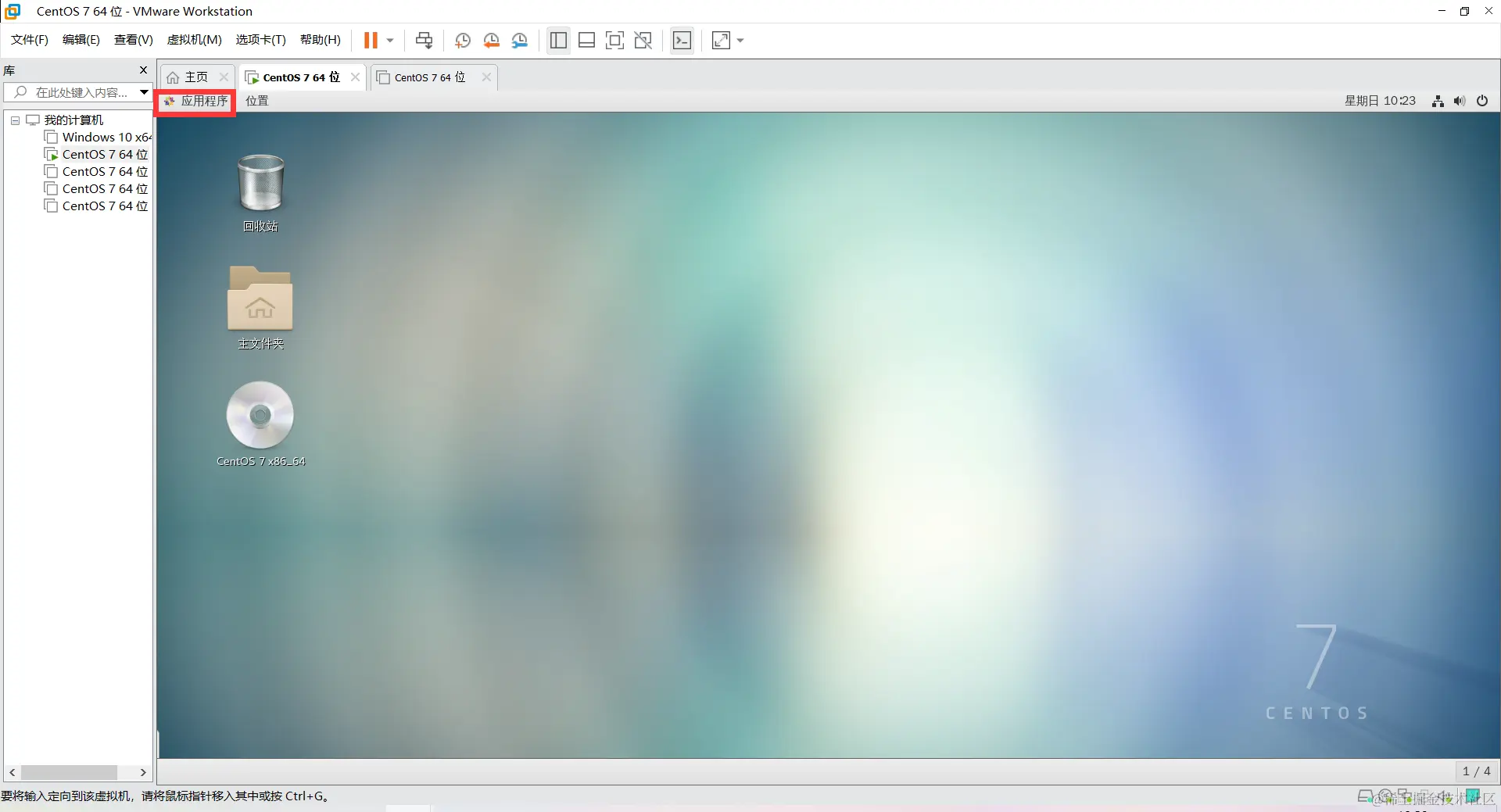The height and width of the screenshot is (812, 1501).
Task: Click the stretch guest display icon
Action: click(721, 40)
